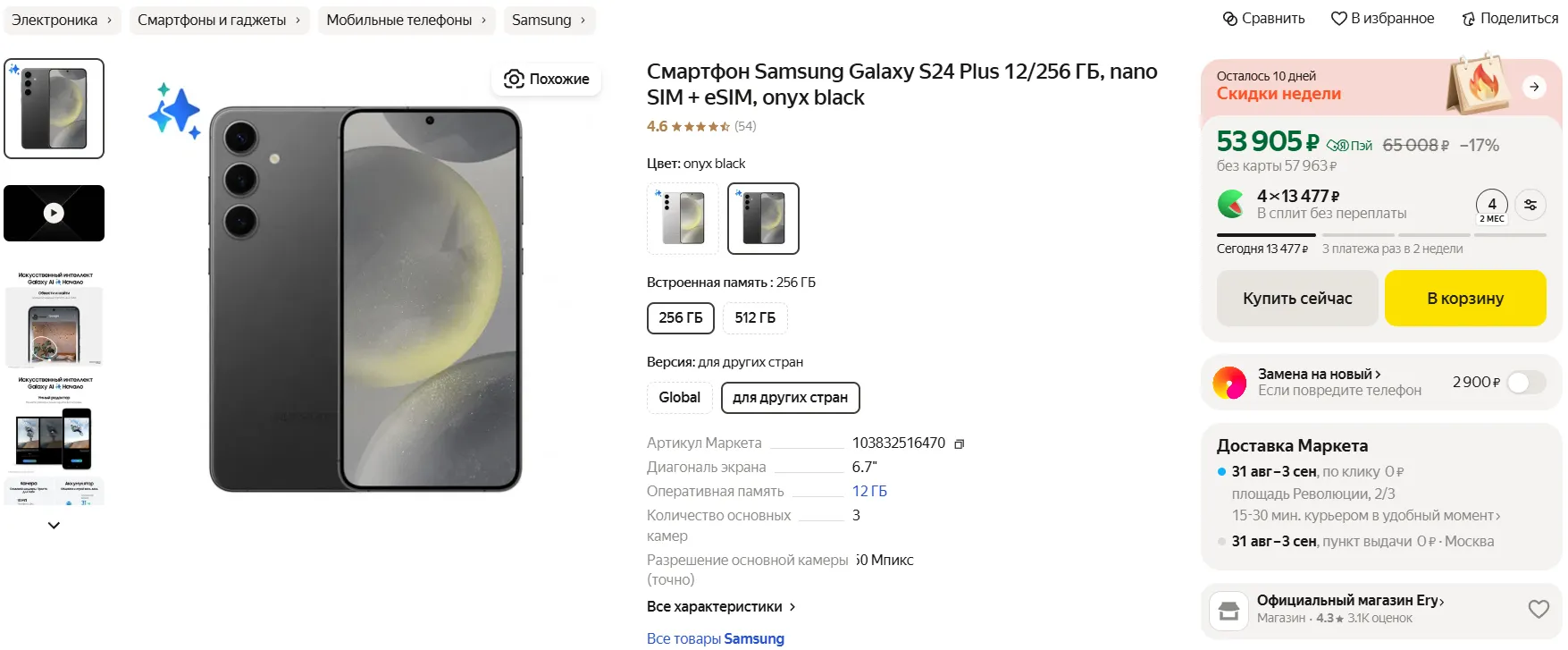Select the white color swatch
The width and height of the screenshot is (1568, 650).
(x=683, y=218)
